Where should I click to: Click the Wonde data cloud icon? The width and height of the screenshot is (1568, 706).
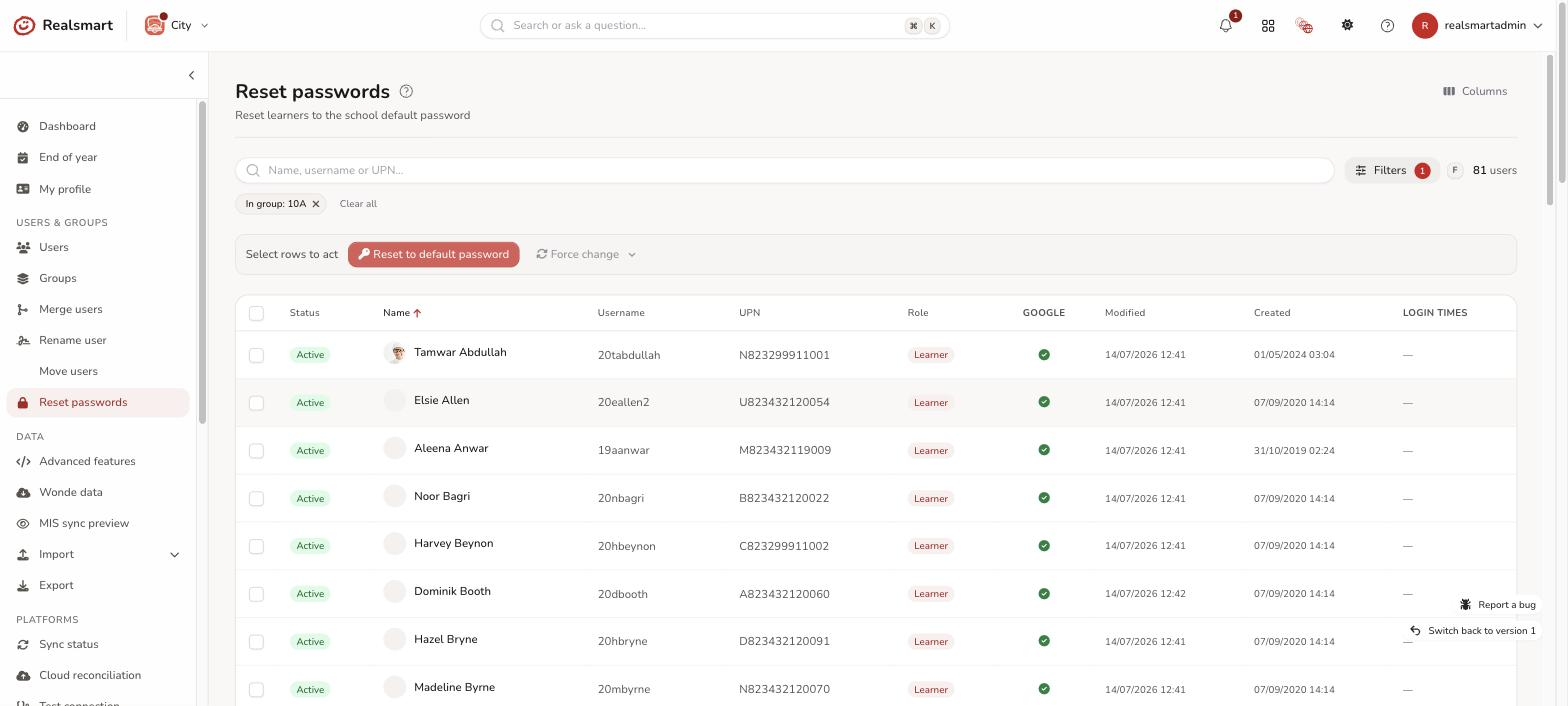(x=23, y=493)
